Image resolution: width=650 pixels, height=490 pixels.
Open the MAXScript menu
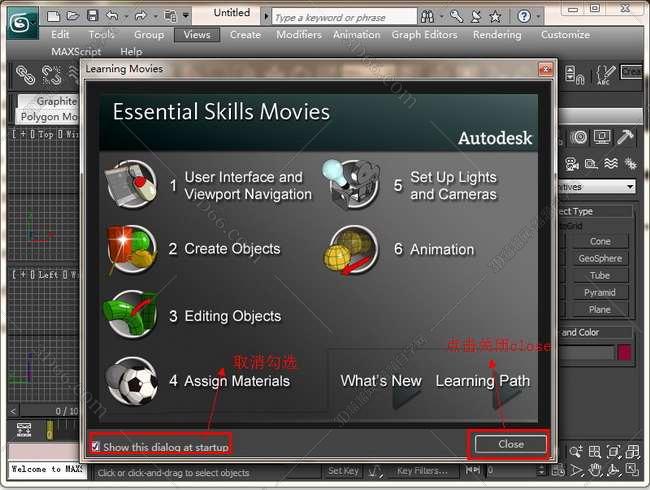click(76, 52)
